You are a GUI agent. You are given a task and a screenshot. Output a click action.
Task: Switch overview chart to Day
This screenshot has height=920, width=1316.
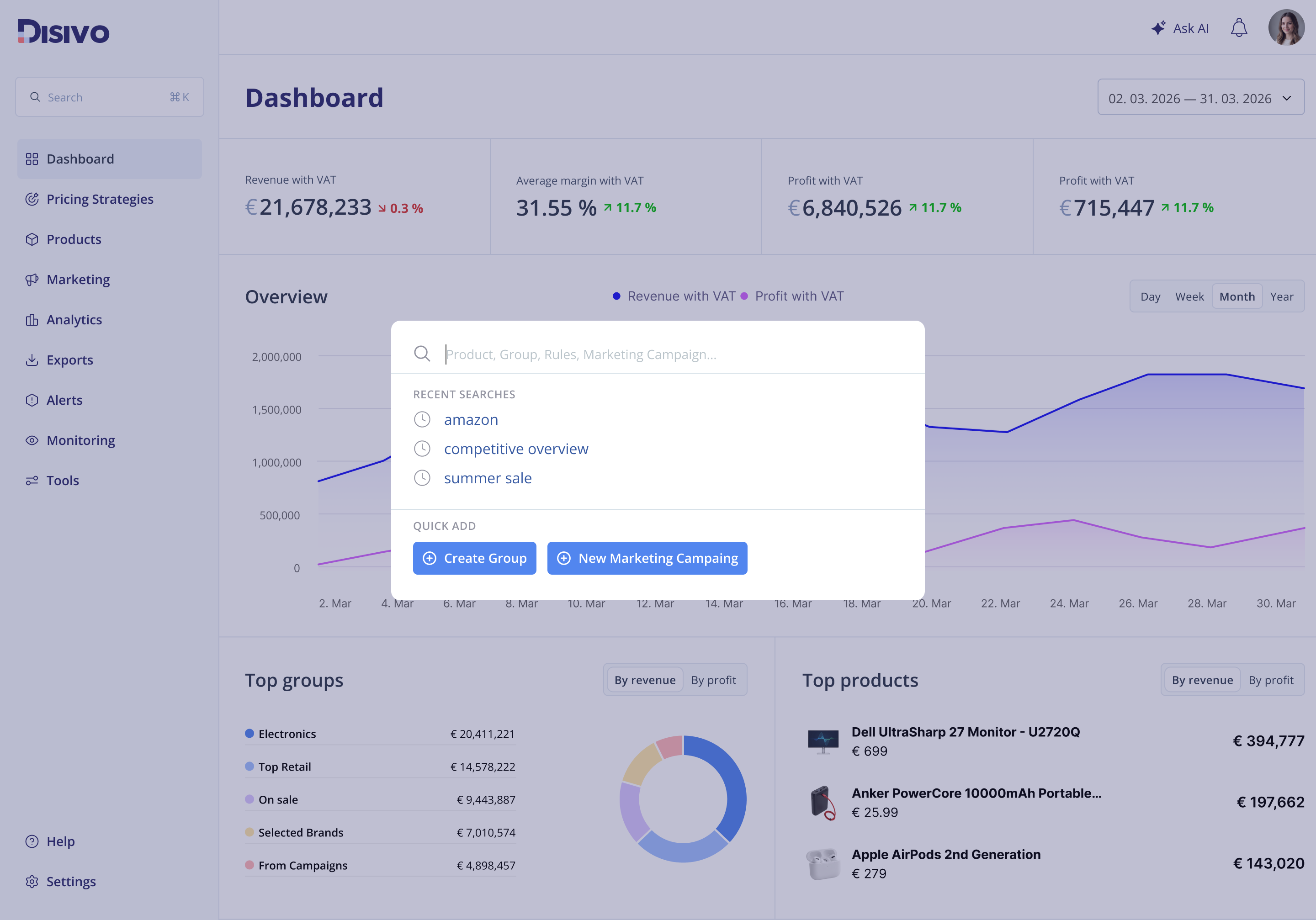point(1150,296)
